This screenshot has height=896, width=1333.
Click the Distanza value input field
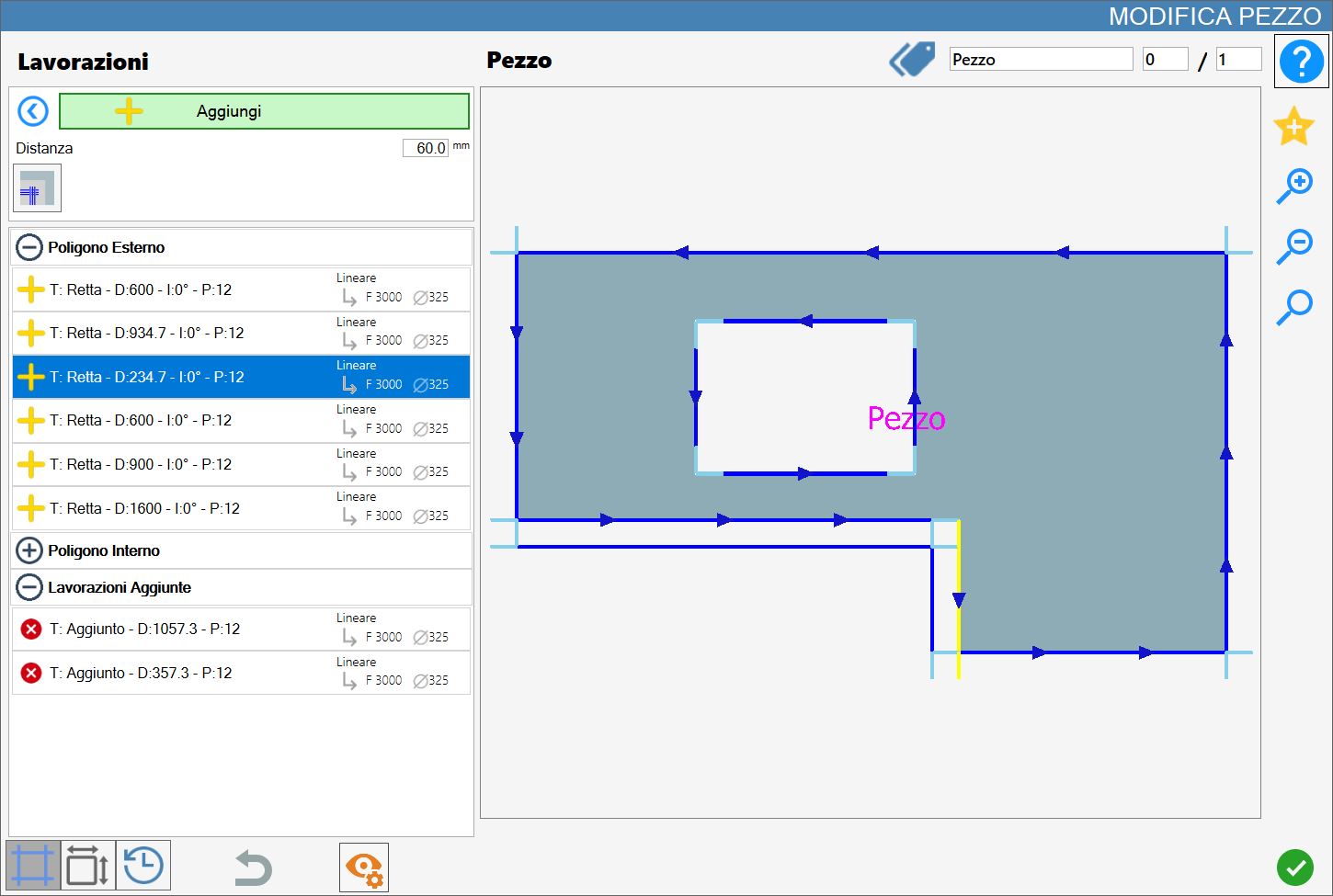426,148
